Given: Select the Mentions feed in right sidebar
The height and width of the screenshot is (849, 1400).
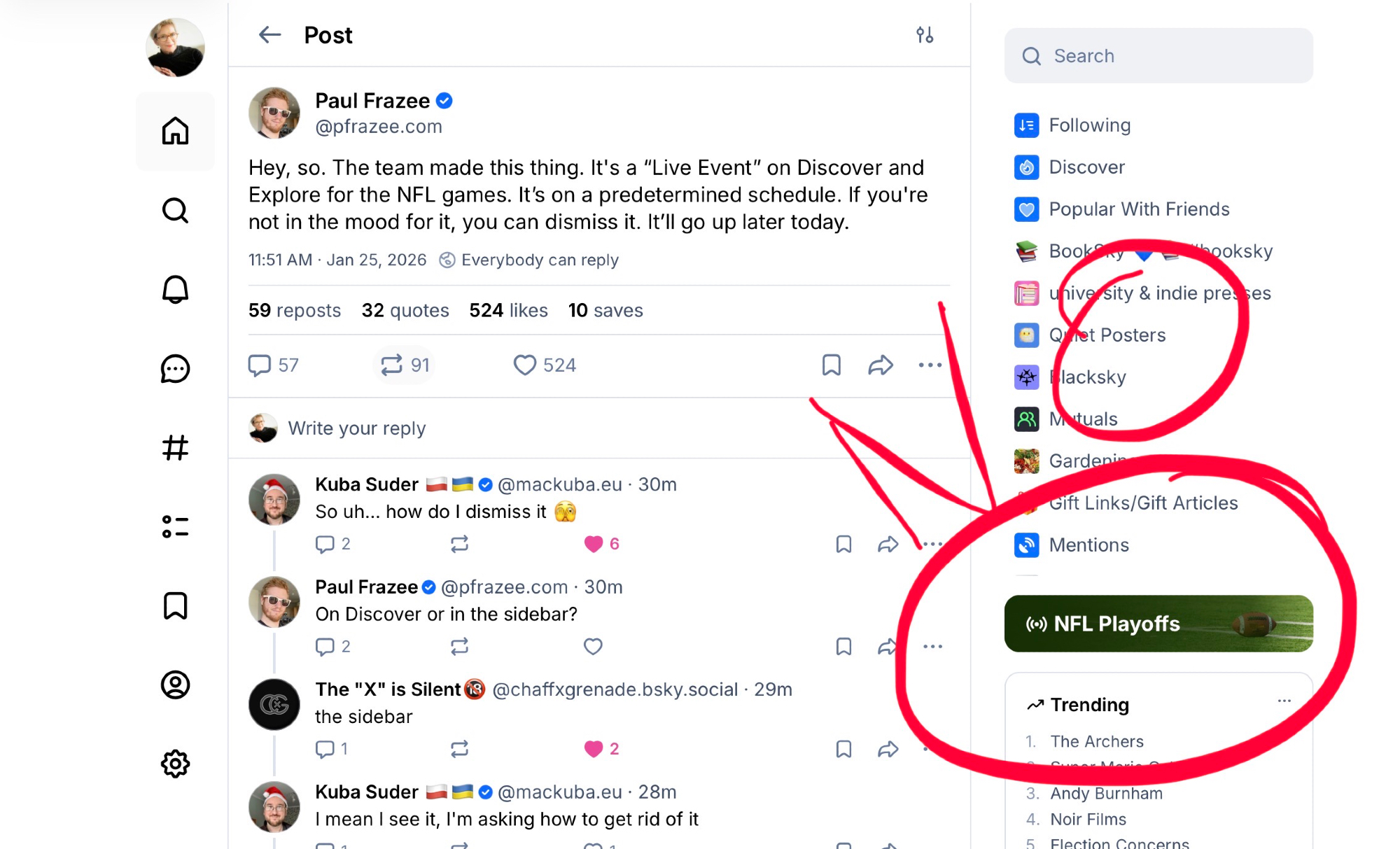Looking at the screenshot, I should 1088,545.
